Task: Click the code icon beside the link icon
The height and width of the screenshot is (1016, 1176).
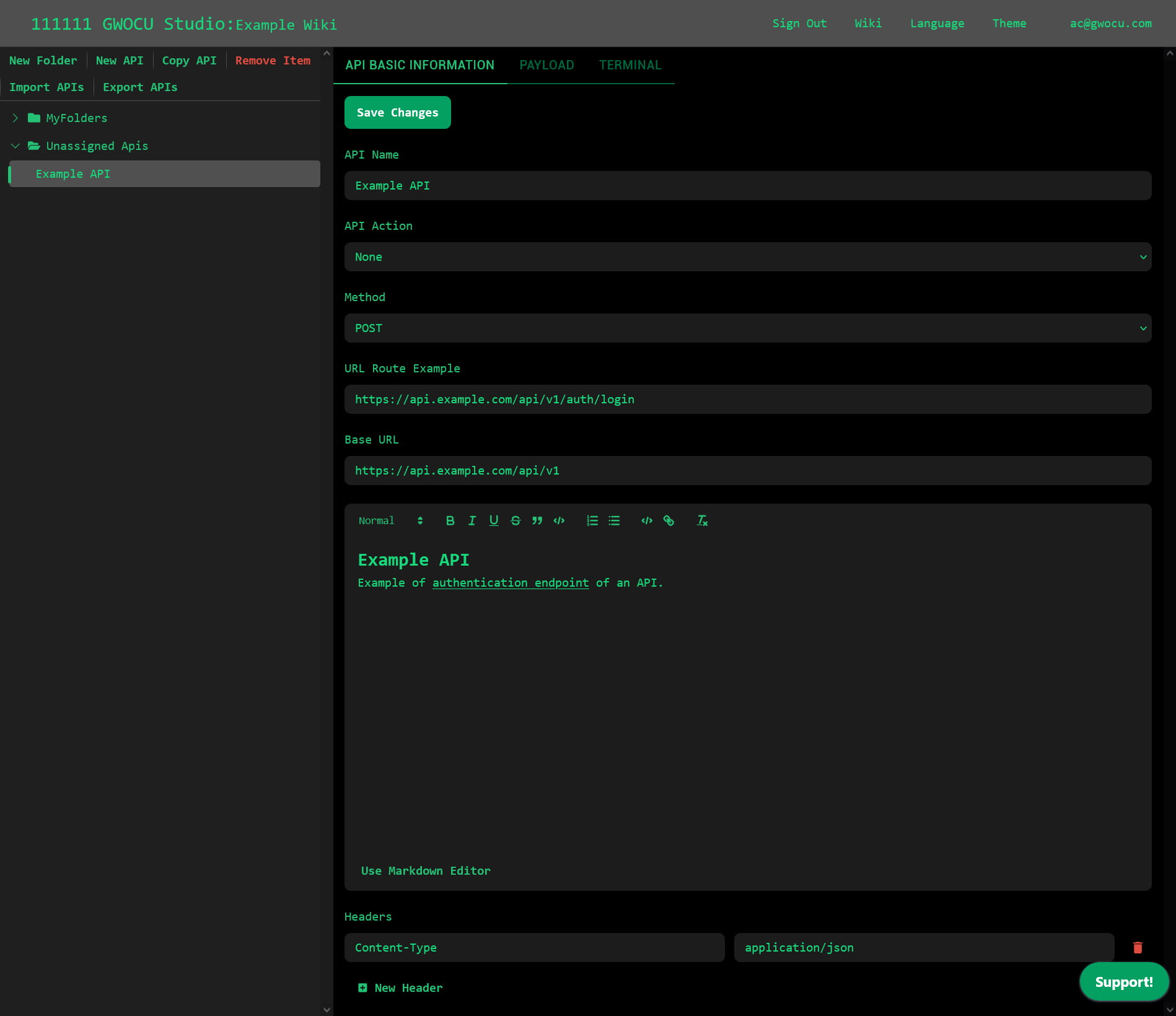Action: click(x=647, y=520)
